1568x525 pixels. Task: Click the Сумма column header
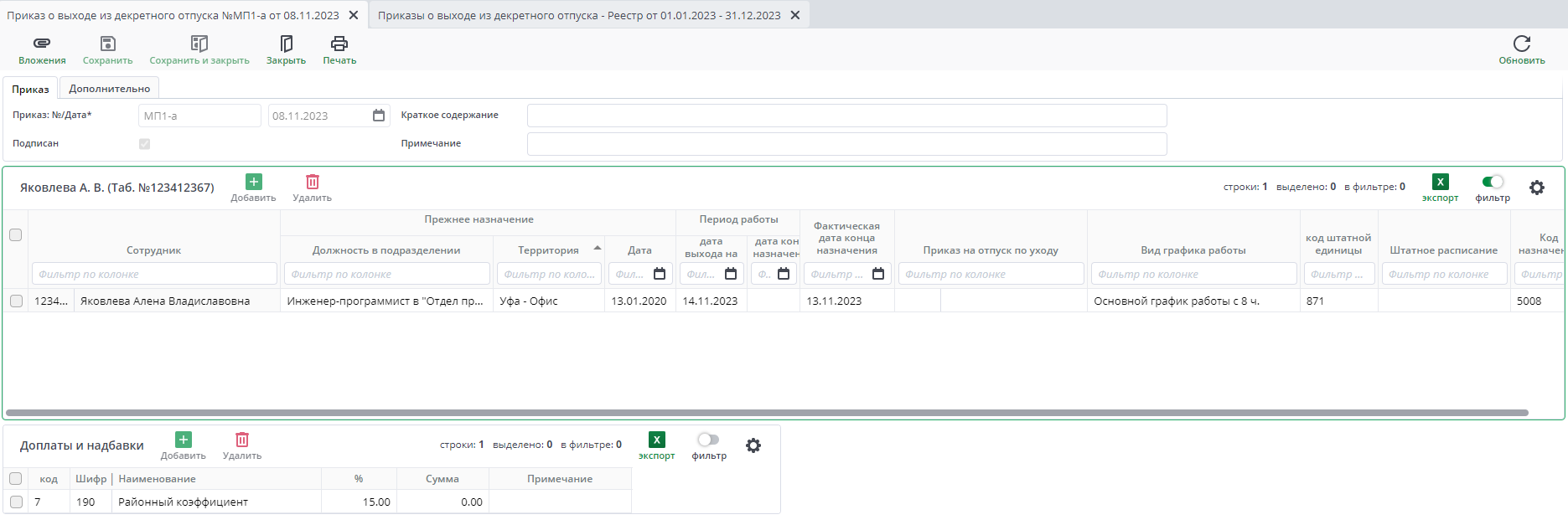pos(442,479)
